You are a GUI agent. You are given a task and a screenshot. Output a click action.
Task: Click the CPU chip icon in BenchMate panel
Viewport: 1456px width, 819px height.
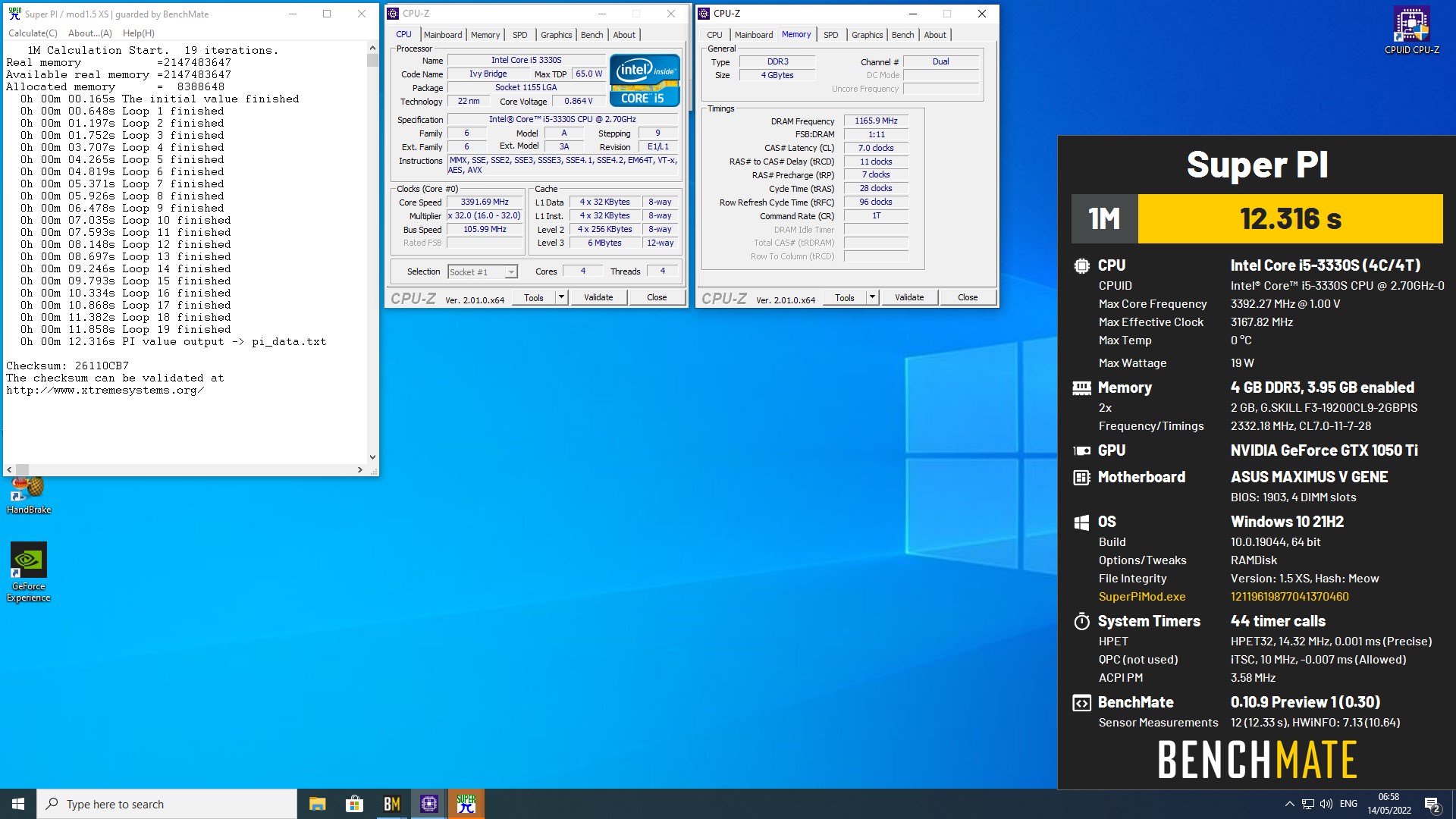pos(1081,266)
